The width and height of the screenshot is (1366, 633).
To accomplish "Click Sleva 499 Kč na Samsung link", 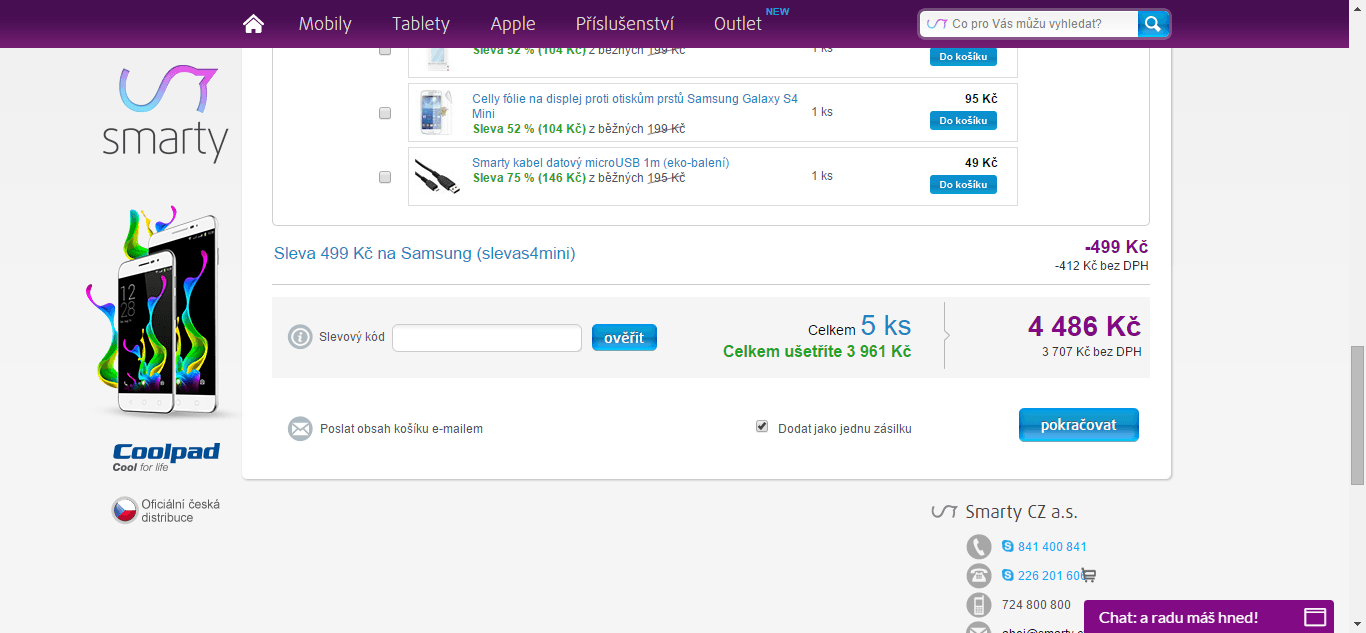I will (x=425, y=254).
